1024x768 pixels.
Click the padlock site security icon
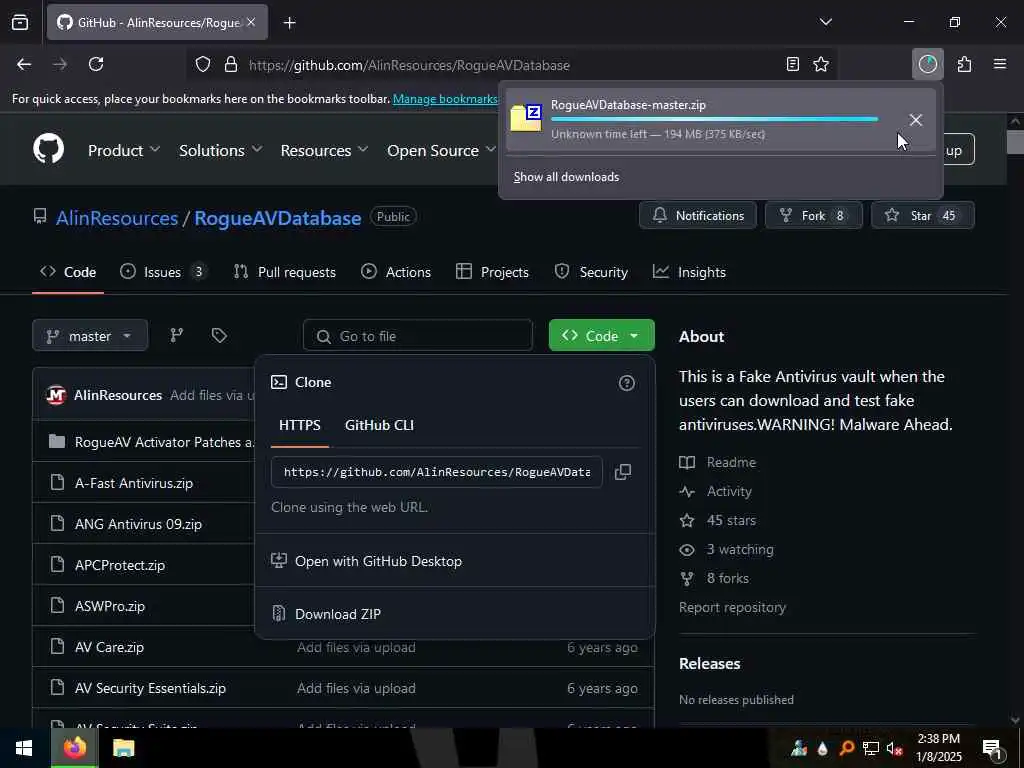point(231,65)
